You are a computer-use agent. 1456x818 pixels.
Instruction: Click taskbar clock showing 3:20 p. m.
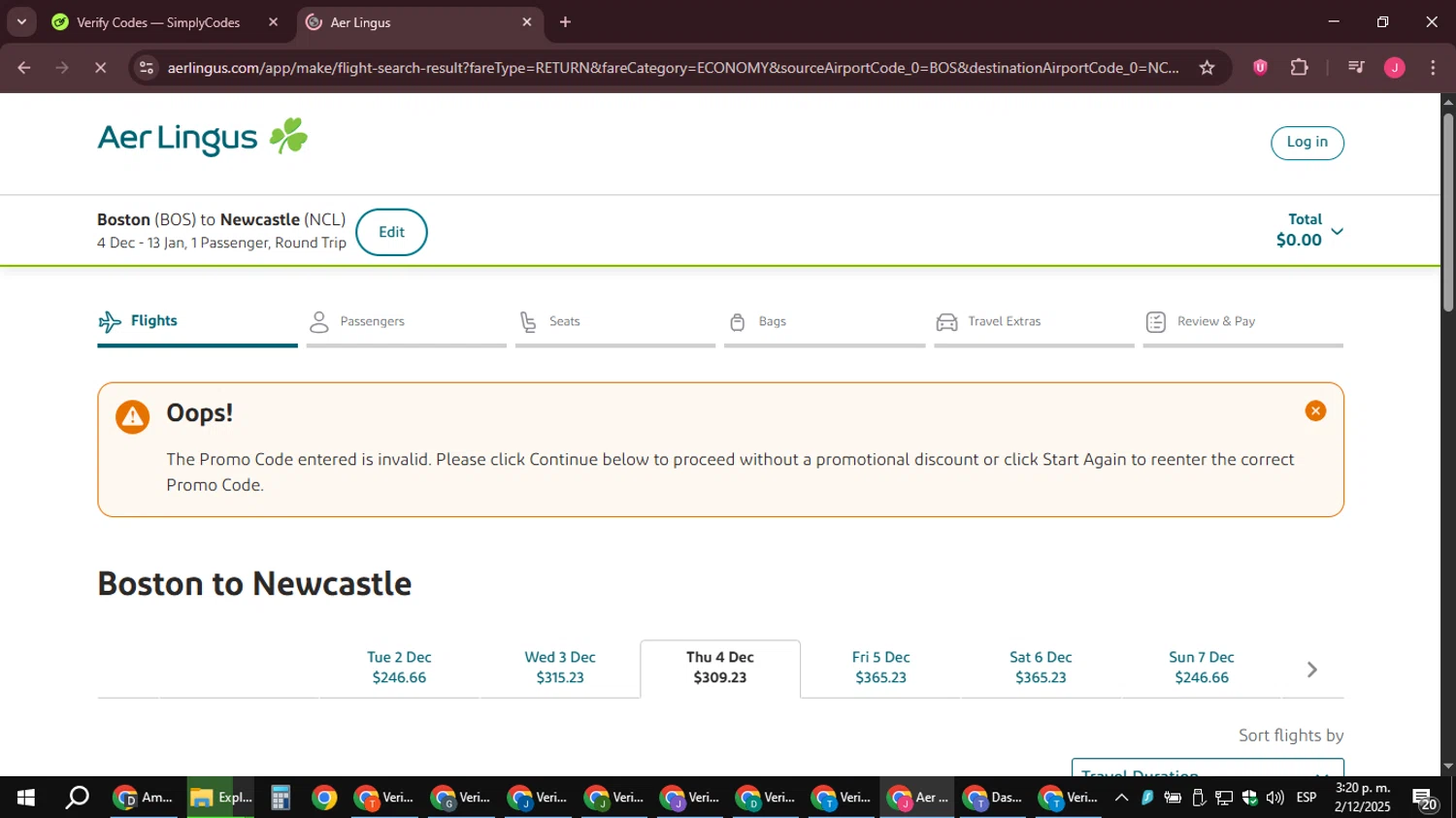coord(1363,798)
